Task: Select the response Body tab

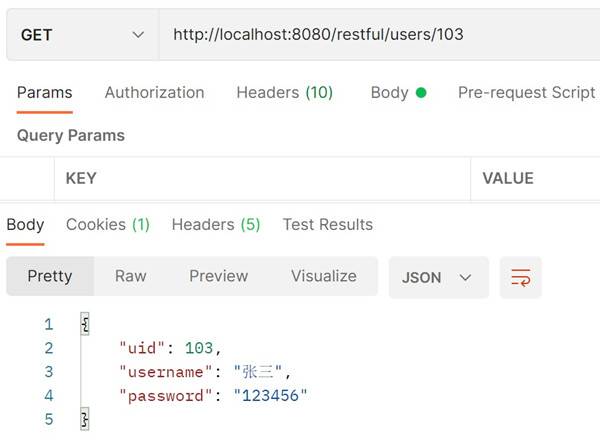Action: click(25, 225)
